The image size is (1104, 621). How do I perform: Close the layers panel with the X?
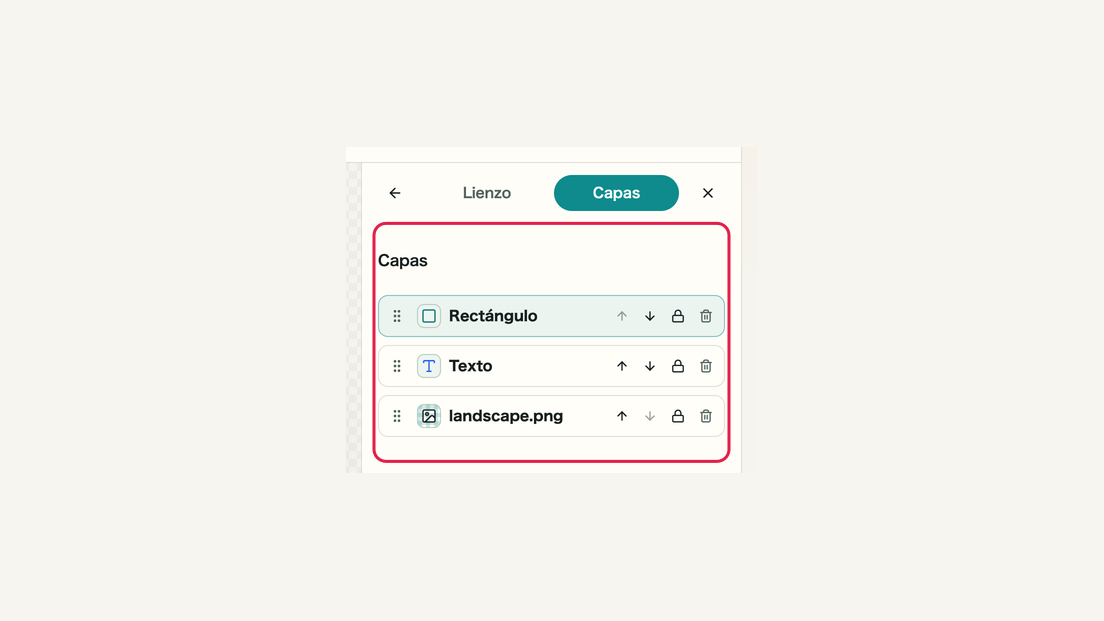tap(708, 193)
